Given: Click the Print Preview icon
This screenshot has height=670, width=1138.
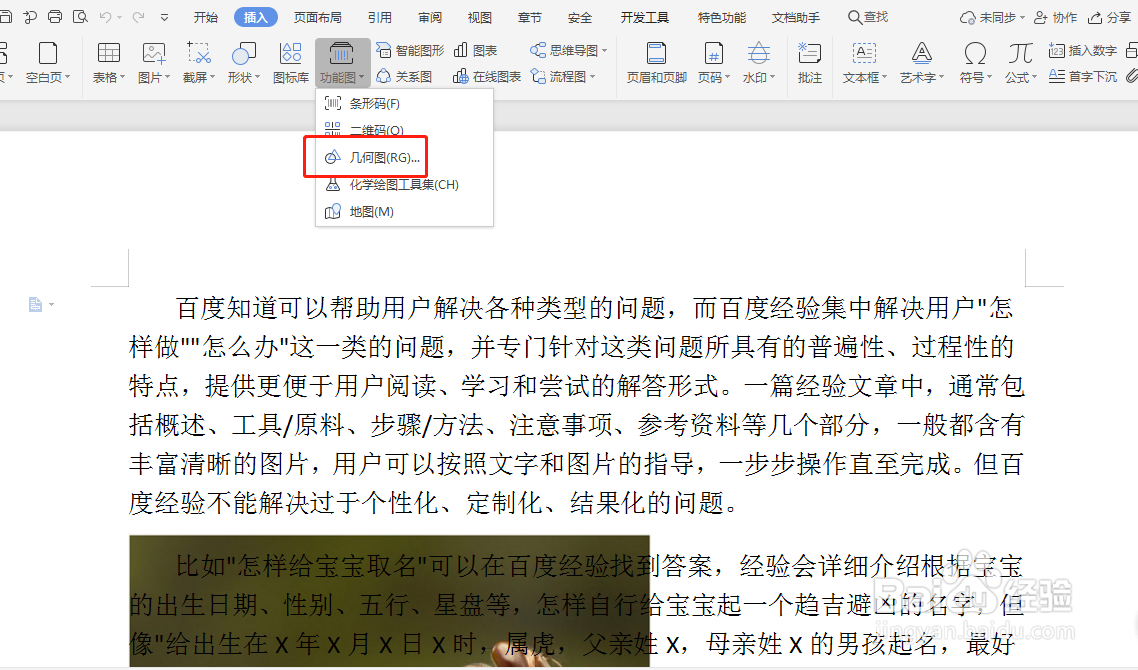Looking at the screenshot, I should (80, 17).
